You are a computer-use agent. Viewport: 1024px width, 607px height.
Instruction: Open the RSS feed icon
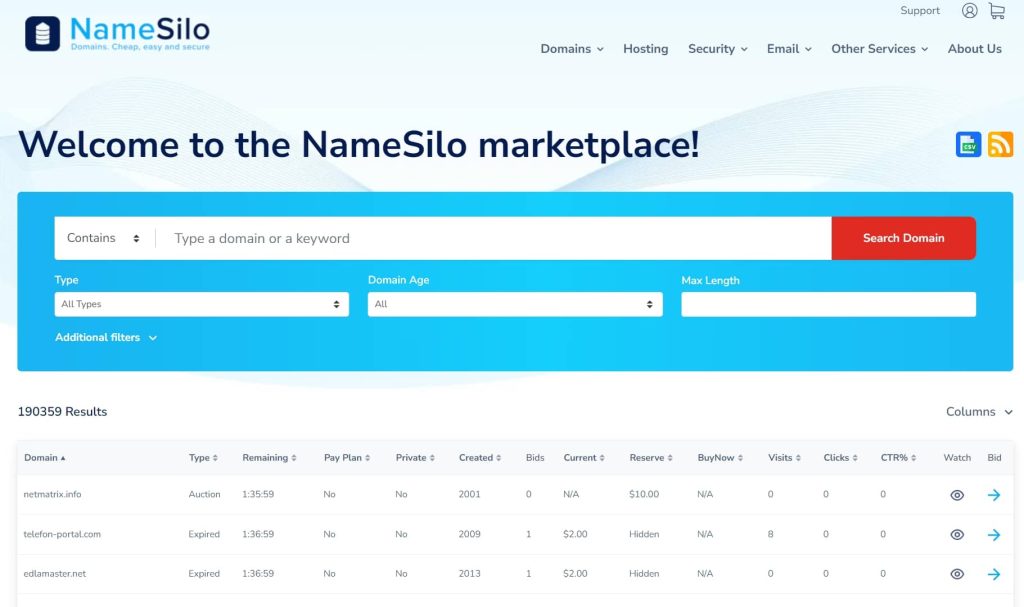(x=1000, y=145)
